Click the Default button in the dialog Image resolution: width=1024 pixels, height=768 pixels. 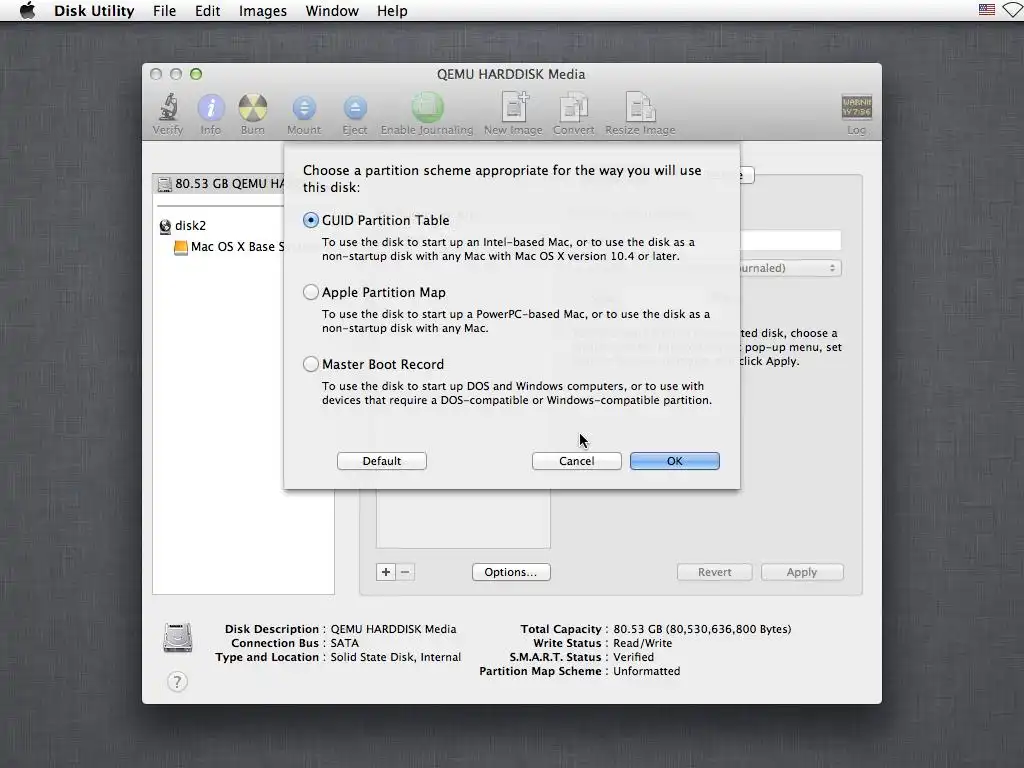pos(382,461)
